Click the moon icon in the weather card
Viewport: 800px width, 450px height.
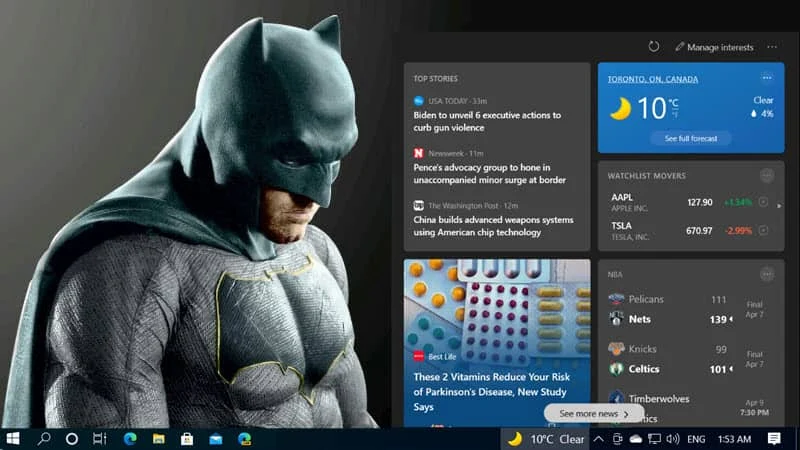coord(620,109)
